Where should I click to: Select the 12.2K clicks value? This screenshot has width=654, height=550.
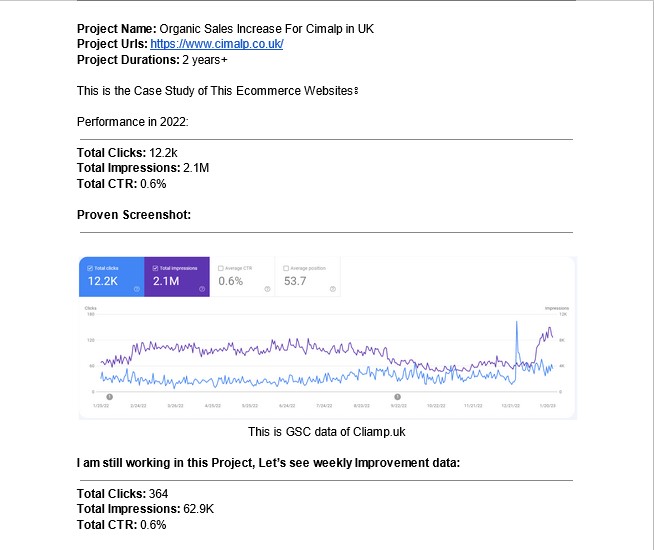tap(103, 281)
